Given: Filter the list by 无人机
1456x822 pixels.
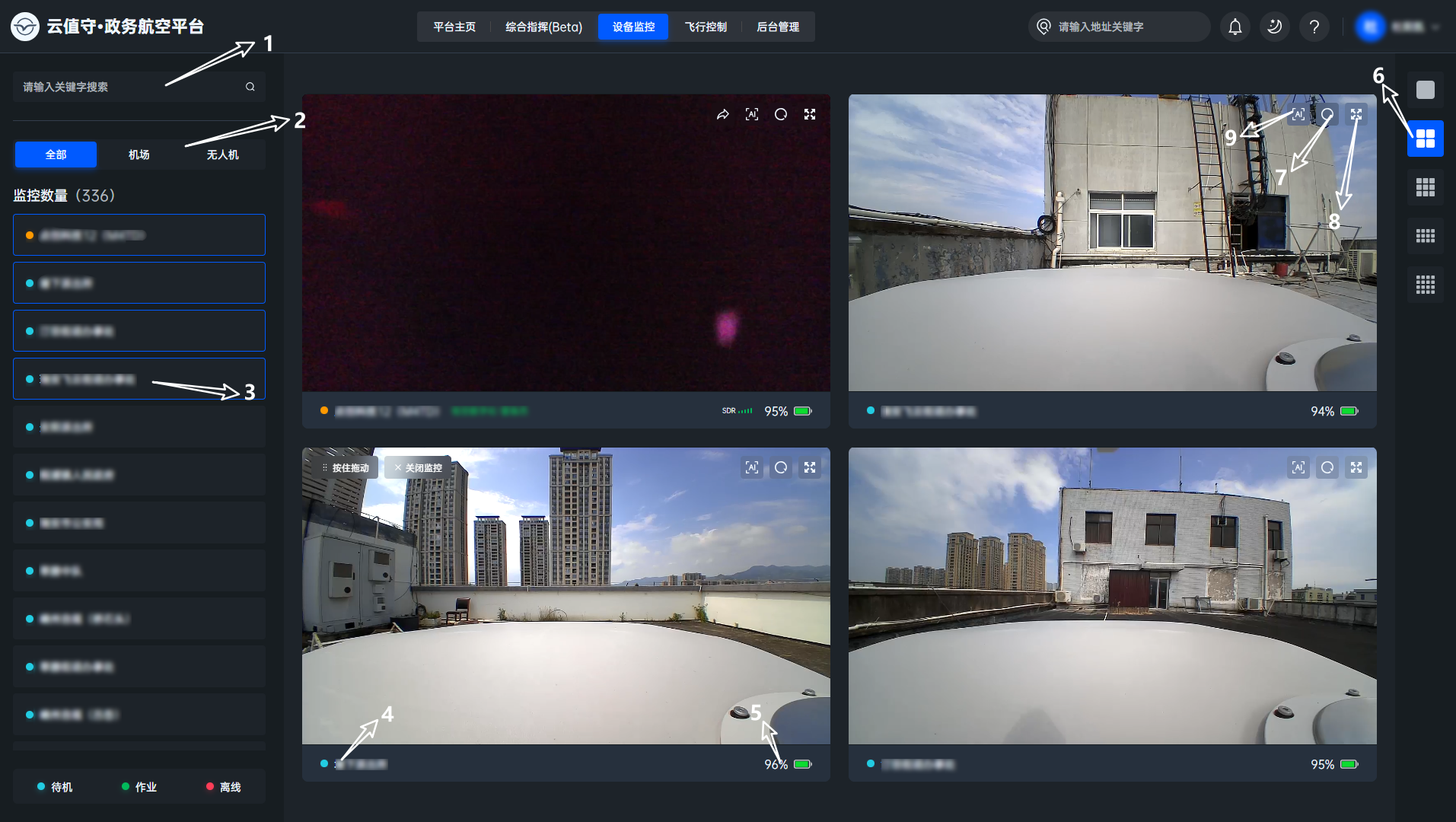Looking at the screenshot, I should click(222, 155).
